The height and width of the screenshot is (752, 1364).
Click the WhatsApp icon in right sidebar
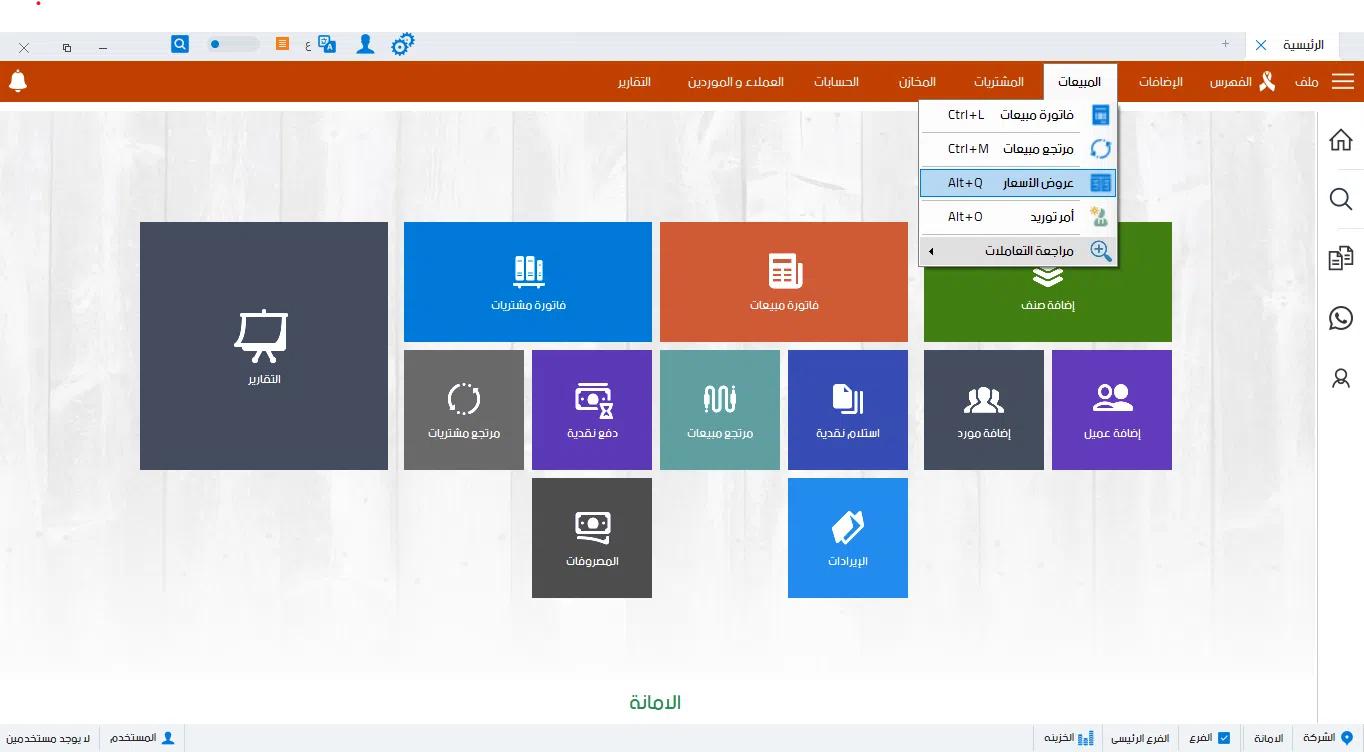pos(1340,318)
